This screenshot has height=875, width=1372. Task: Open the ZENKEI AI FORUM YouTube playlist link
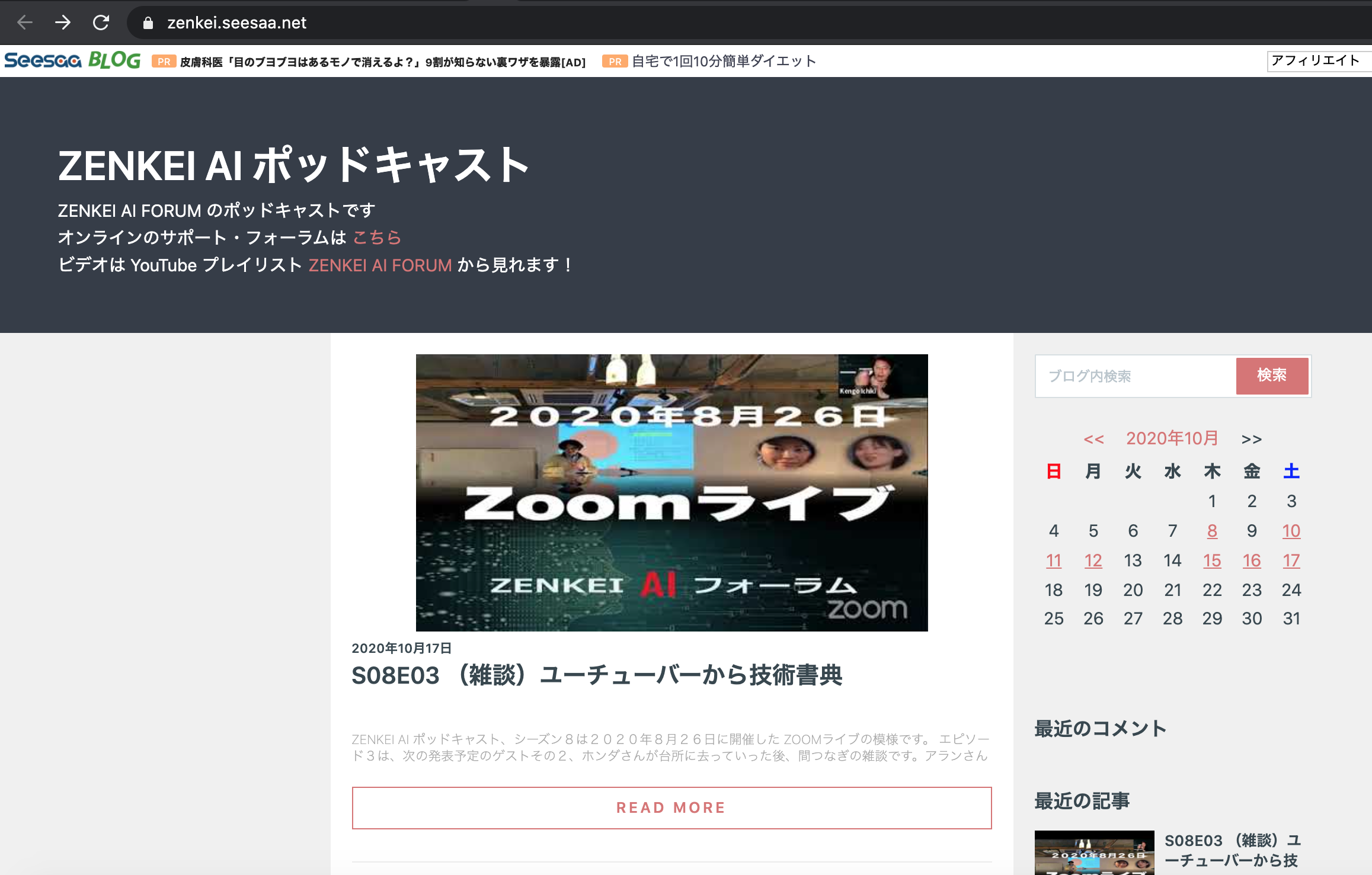tap(380, 265)
